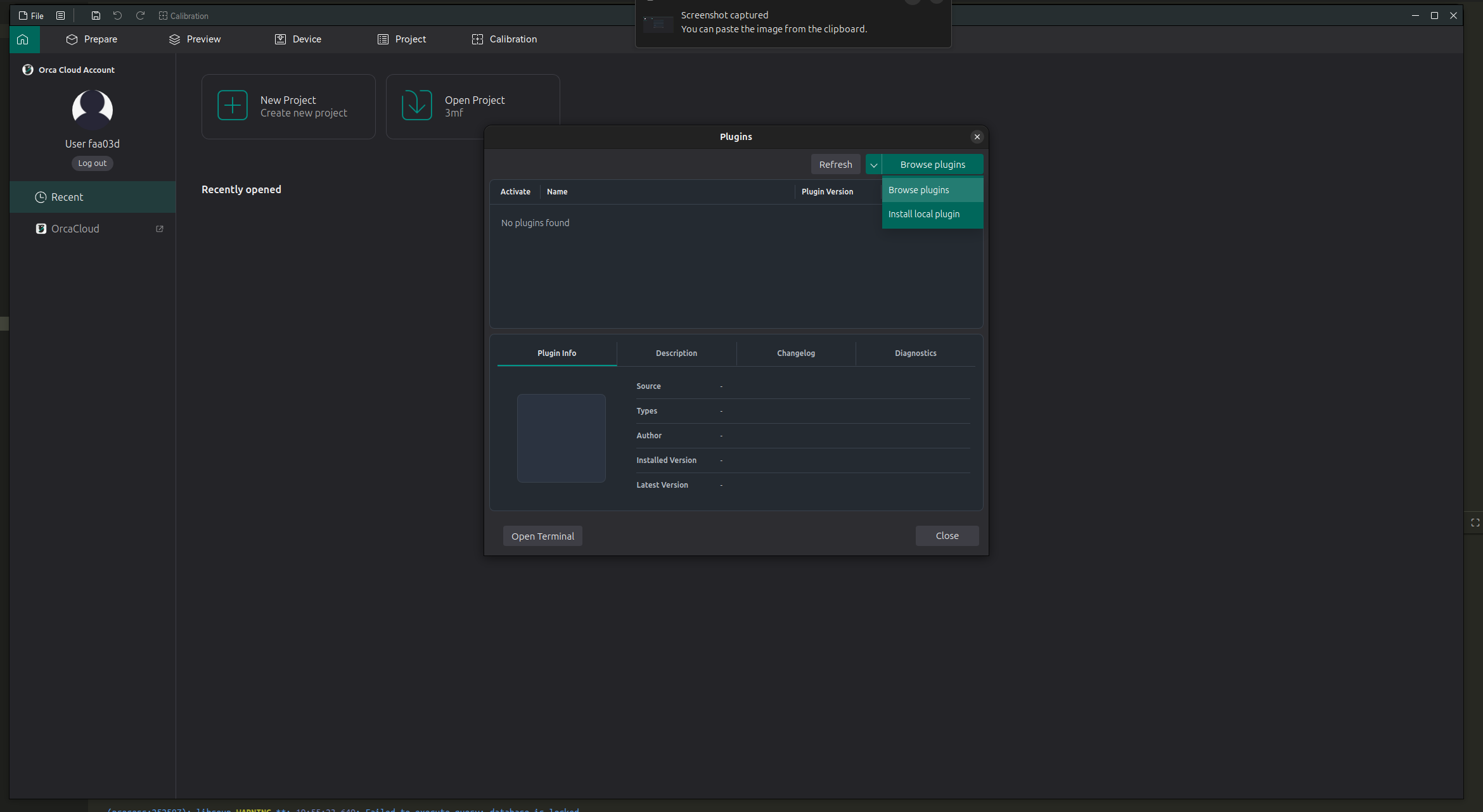Click the Orca Cloud Account logo icon
Viewport: 1483px width, 812px height.
[x=28, y=70]
